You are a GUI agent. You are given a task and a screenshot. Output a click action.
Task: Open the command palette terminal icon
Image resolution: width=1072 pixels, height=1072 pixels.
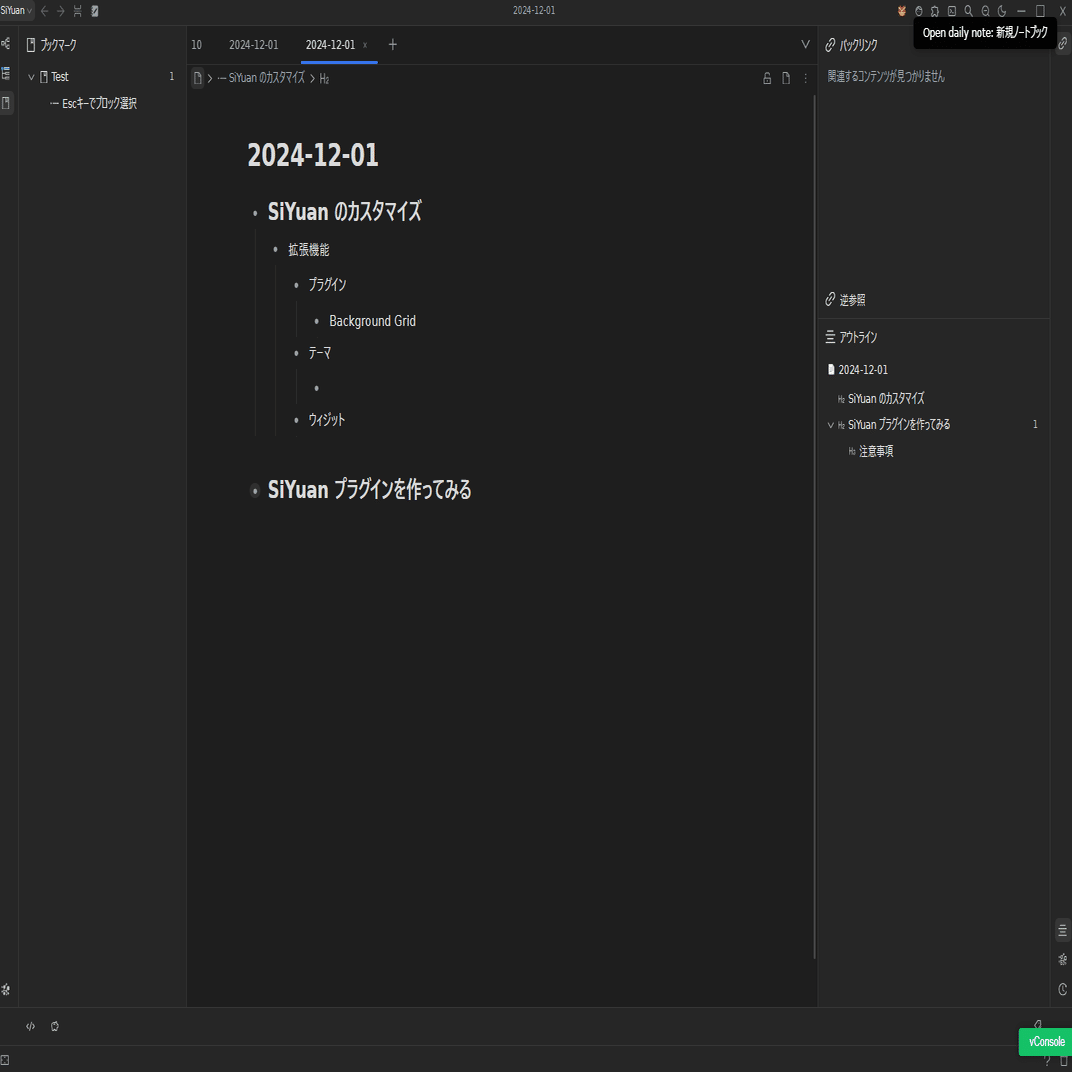click(952, 11)
